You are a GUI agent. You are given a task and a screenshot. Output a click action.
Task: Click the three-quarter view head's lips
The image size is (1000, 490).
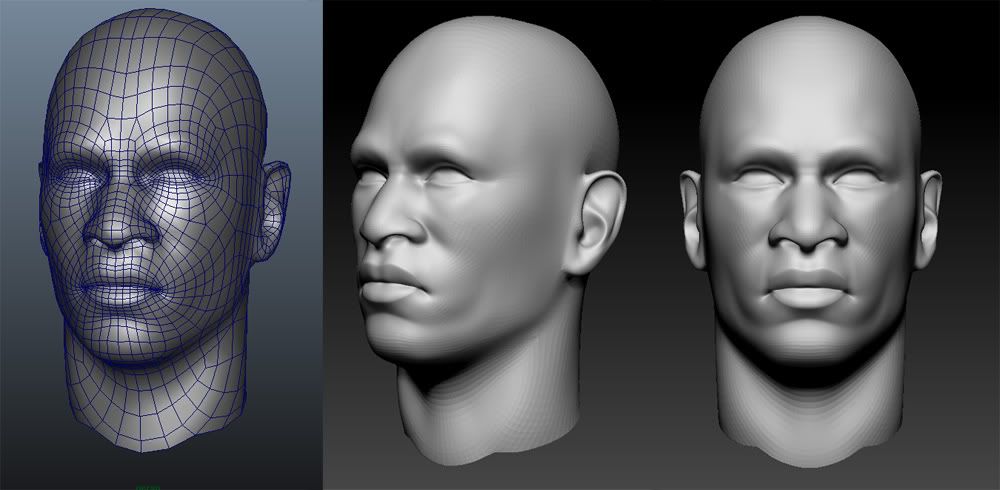(x=390, y=288)
